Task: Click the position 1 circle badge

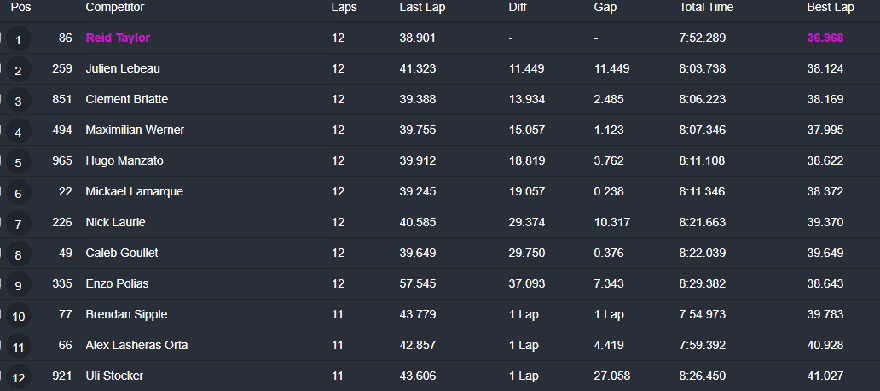Action: tap(19, 39)
